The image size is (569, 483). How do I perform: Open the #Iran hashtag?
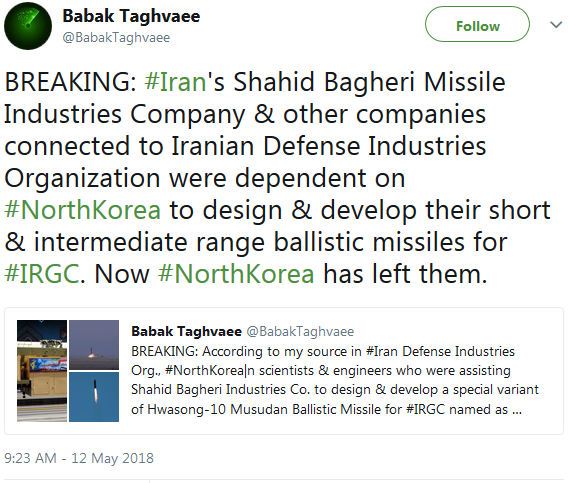click(175, 82)
